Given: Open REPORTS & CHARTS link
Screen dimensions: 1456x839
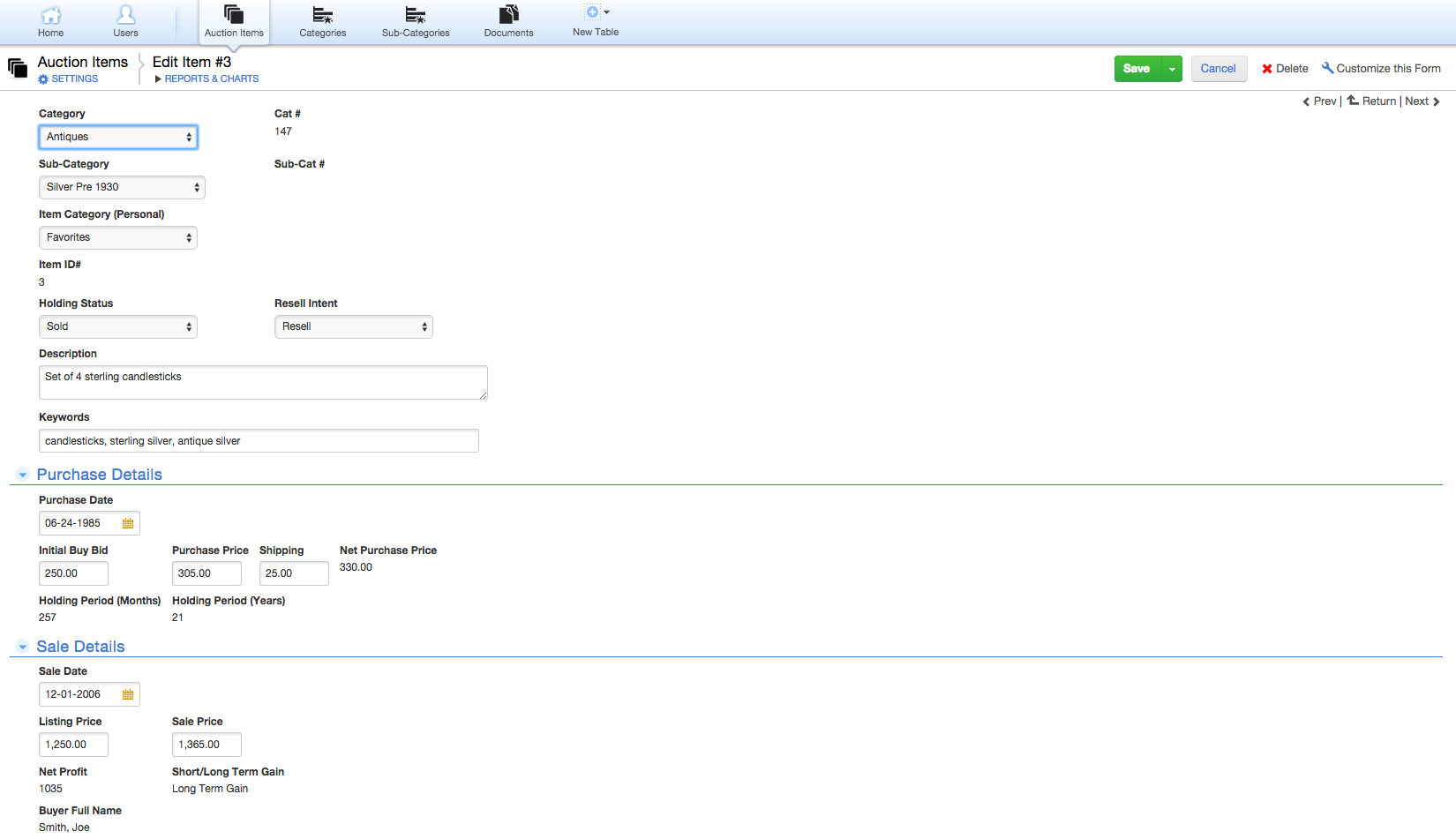Looking at the screenshot, I should [x=212, y=79].
